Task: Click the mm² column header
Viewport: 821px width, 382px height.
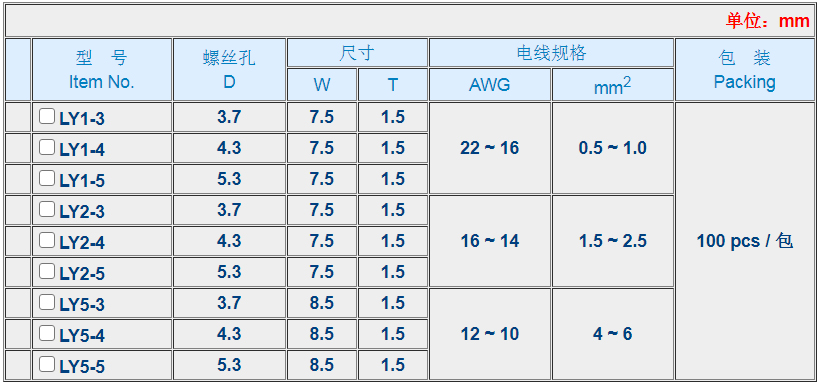Action: 613,85
